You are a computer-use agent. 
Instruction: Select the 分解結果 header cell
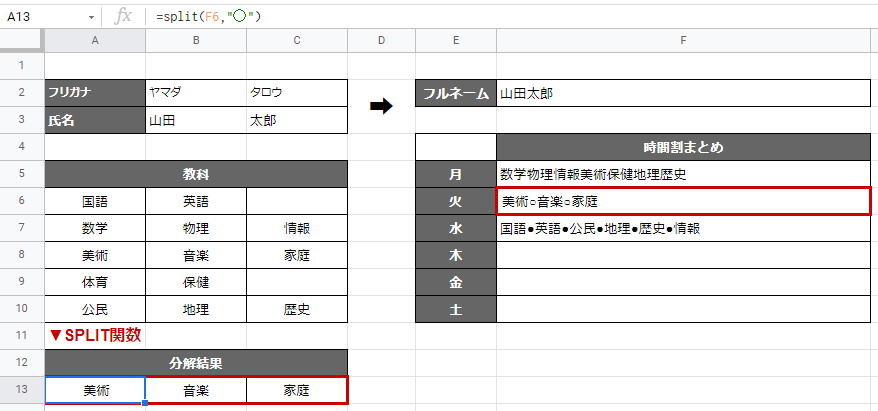pos(196,363)
